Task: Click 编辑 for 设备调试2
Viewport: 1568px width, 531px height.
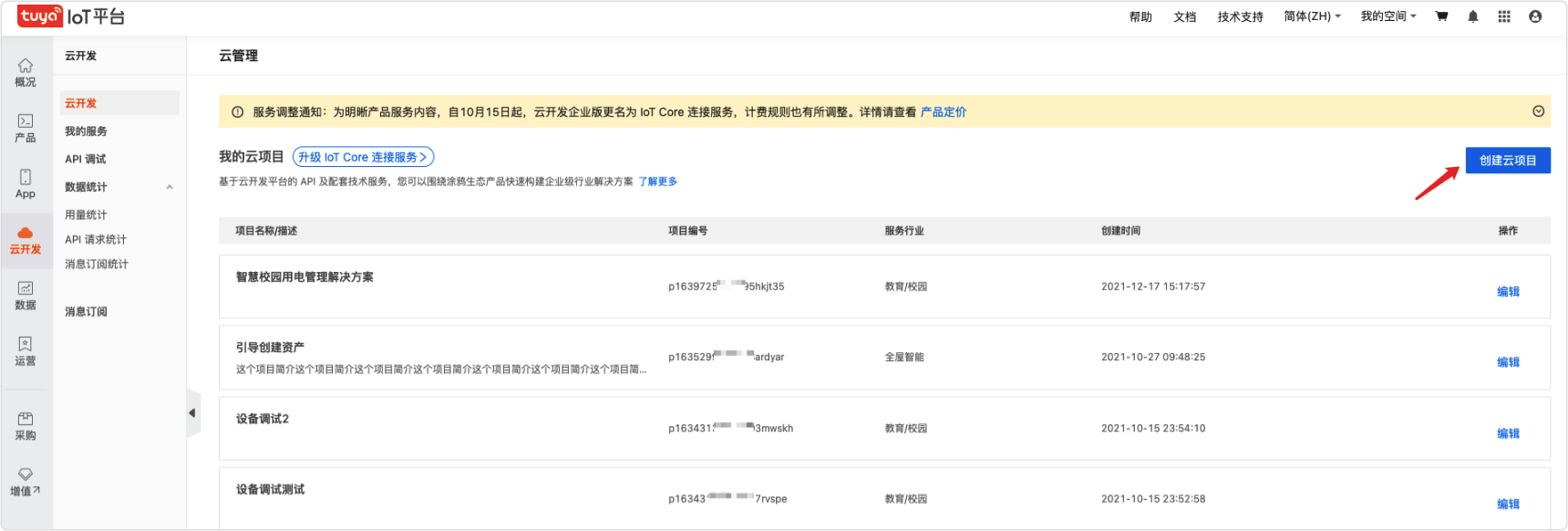Action: pyautogui.click(x=1508, y=433)
